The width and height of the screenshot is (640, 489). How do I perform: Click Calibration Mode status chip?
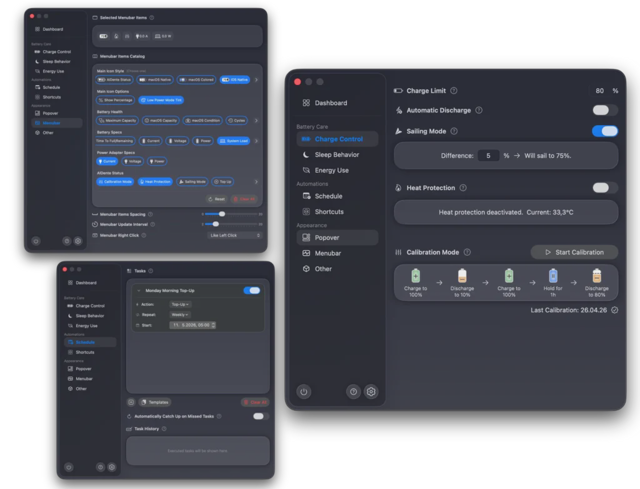click(115, 182)
